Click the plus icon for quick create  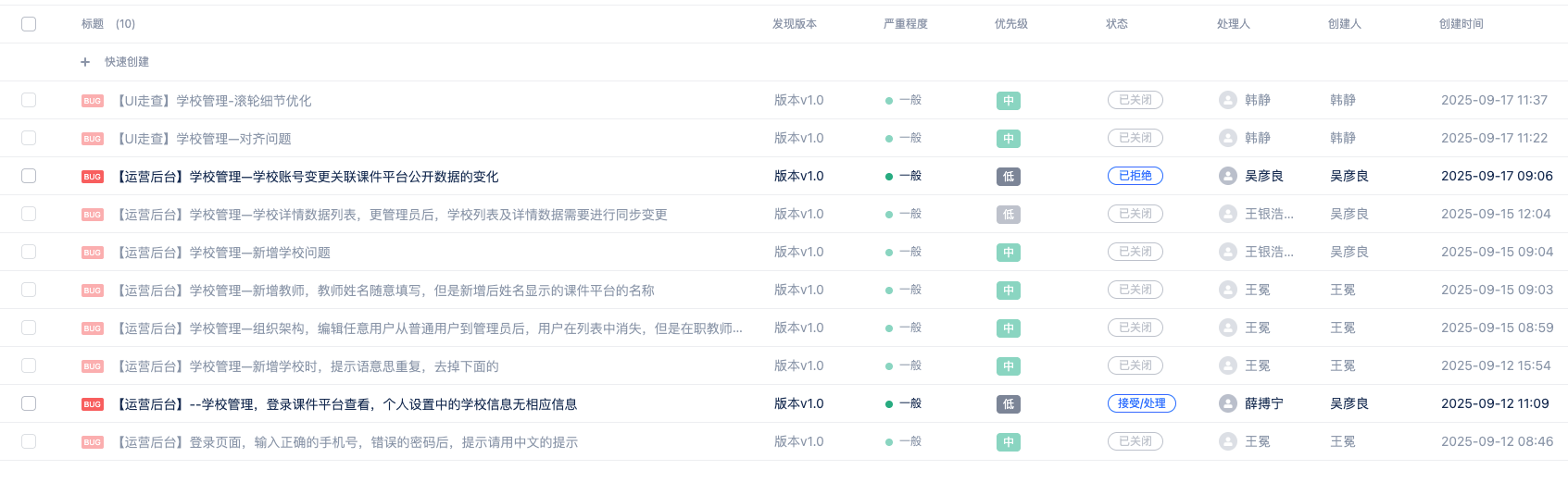[85, 62]
